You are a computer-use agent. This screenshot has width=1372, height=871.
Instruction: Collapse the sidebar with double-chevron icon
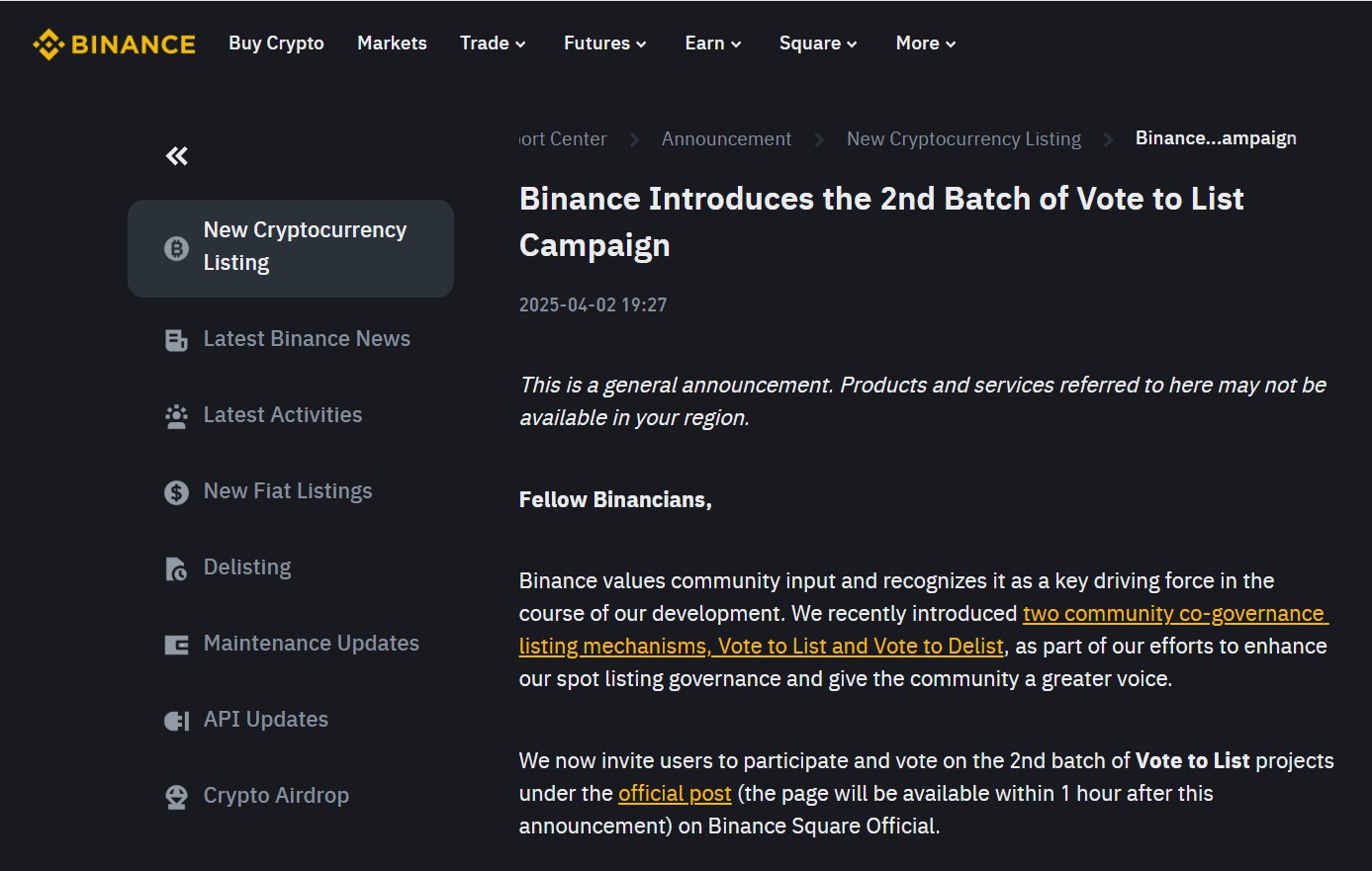pos(177,155)
